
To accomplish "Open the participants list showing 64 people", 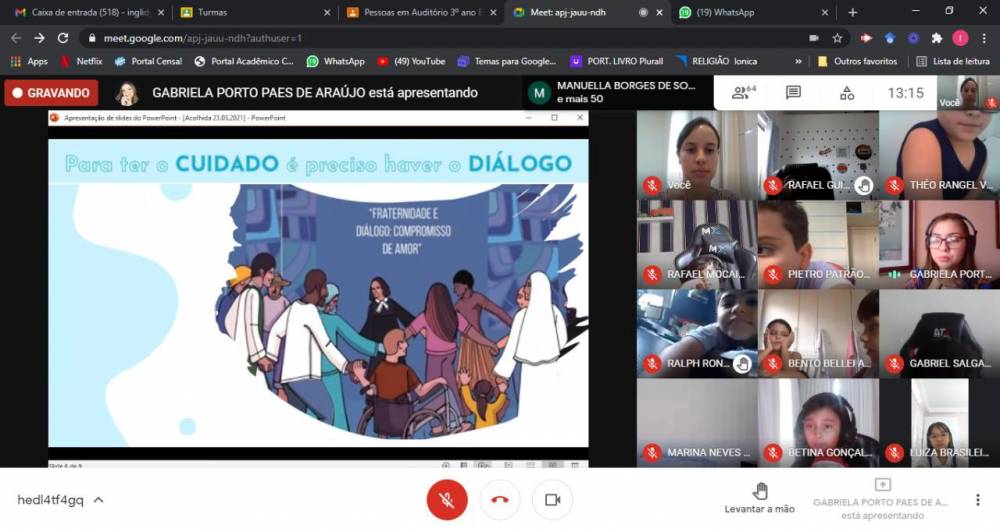I will [743, 93].
